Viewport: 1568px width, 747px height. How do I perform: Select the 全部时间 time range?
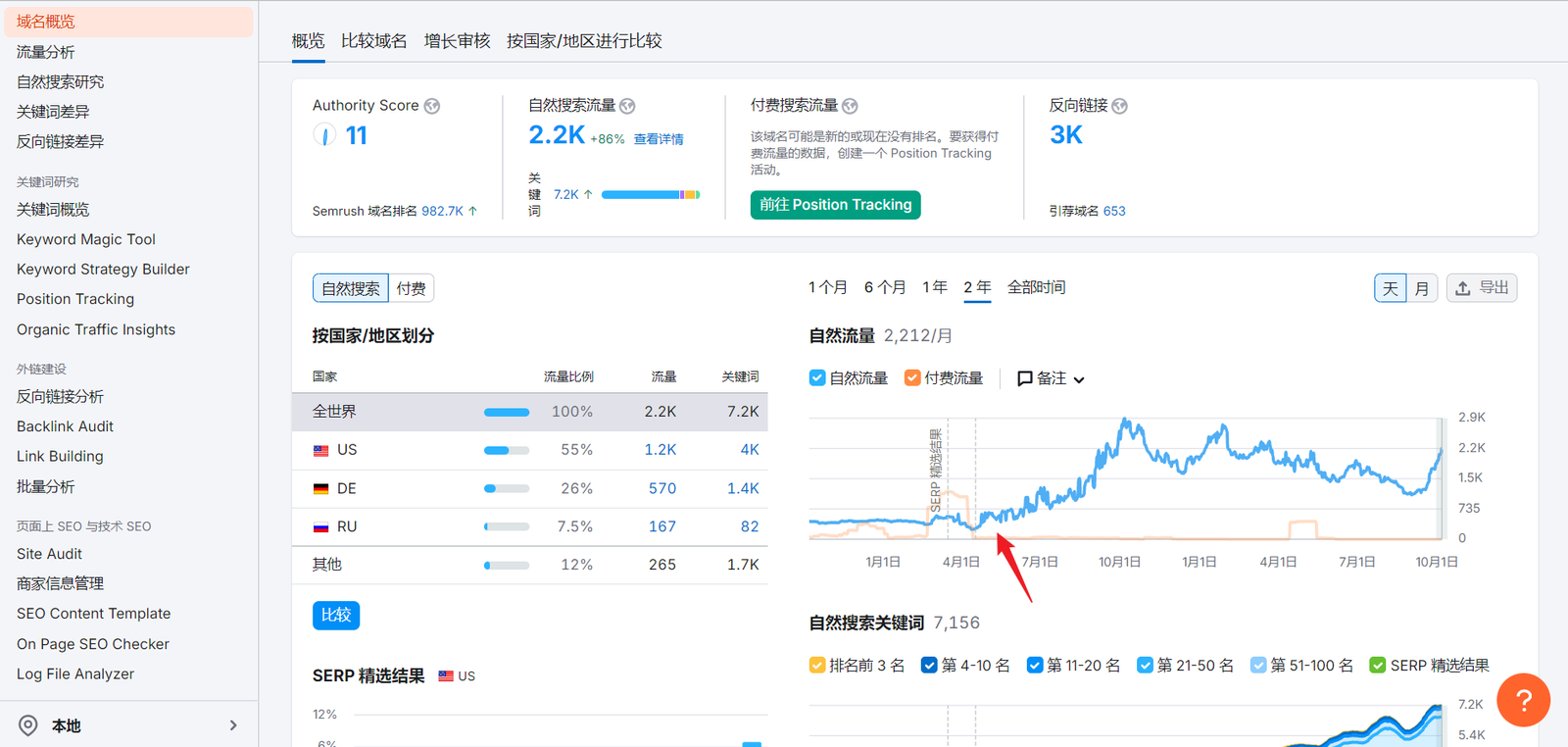1036,287
